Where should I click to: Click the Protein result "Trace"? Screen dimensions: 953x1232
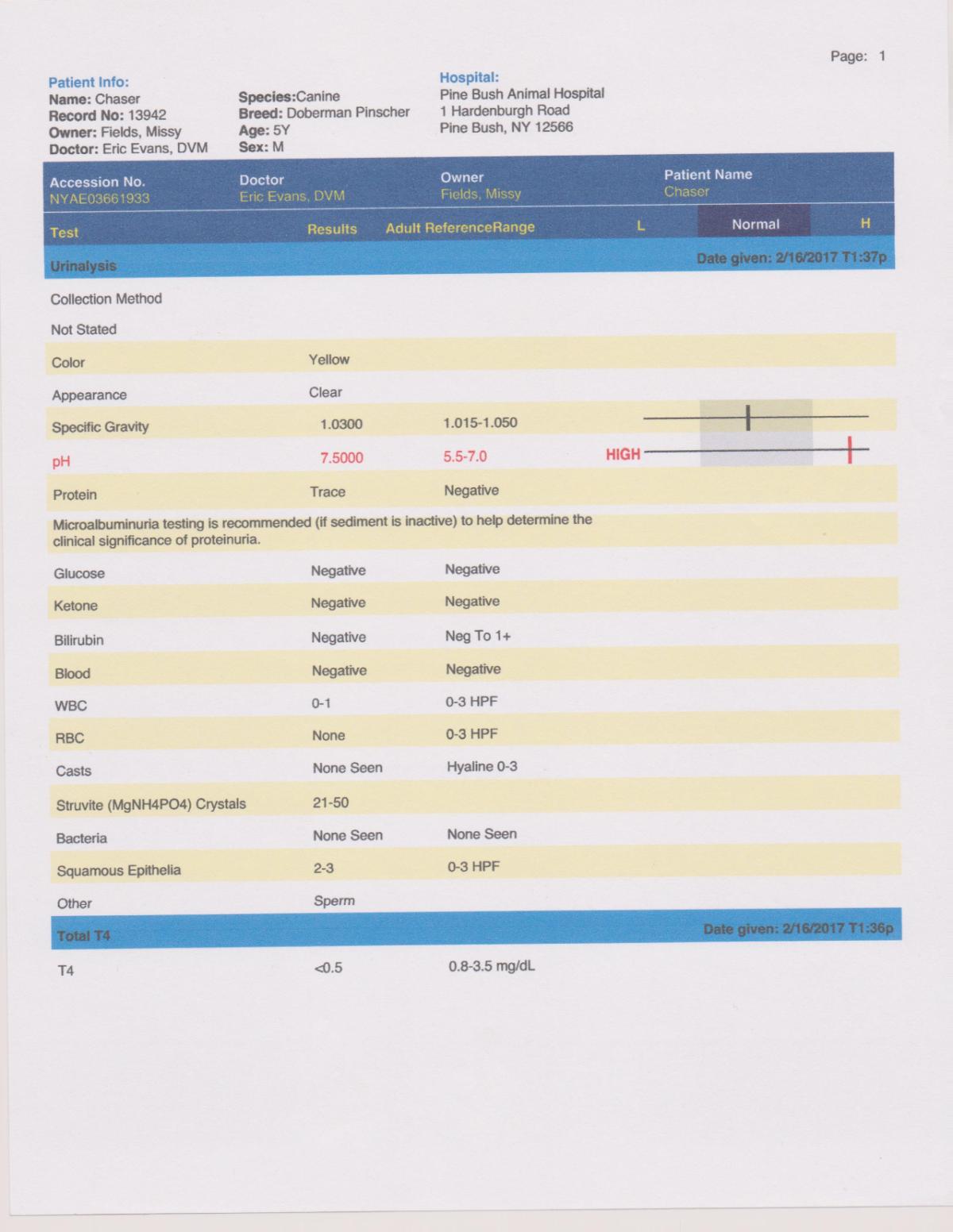(x=328, y=492)
